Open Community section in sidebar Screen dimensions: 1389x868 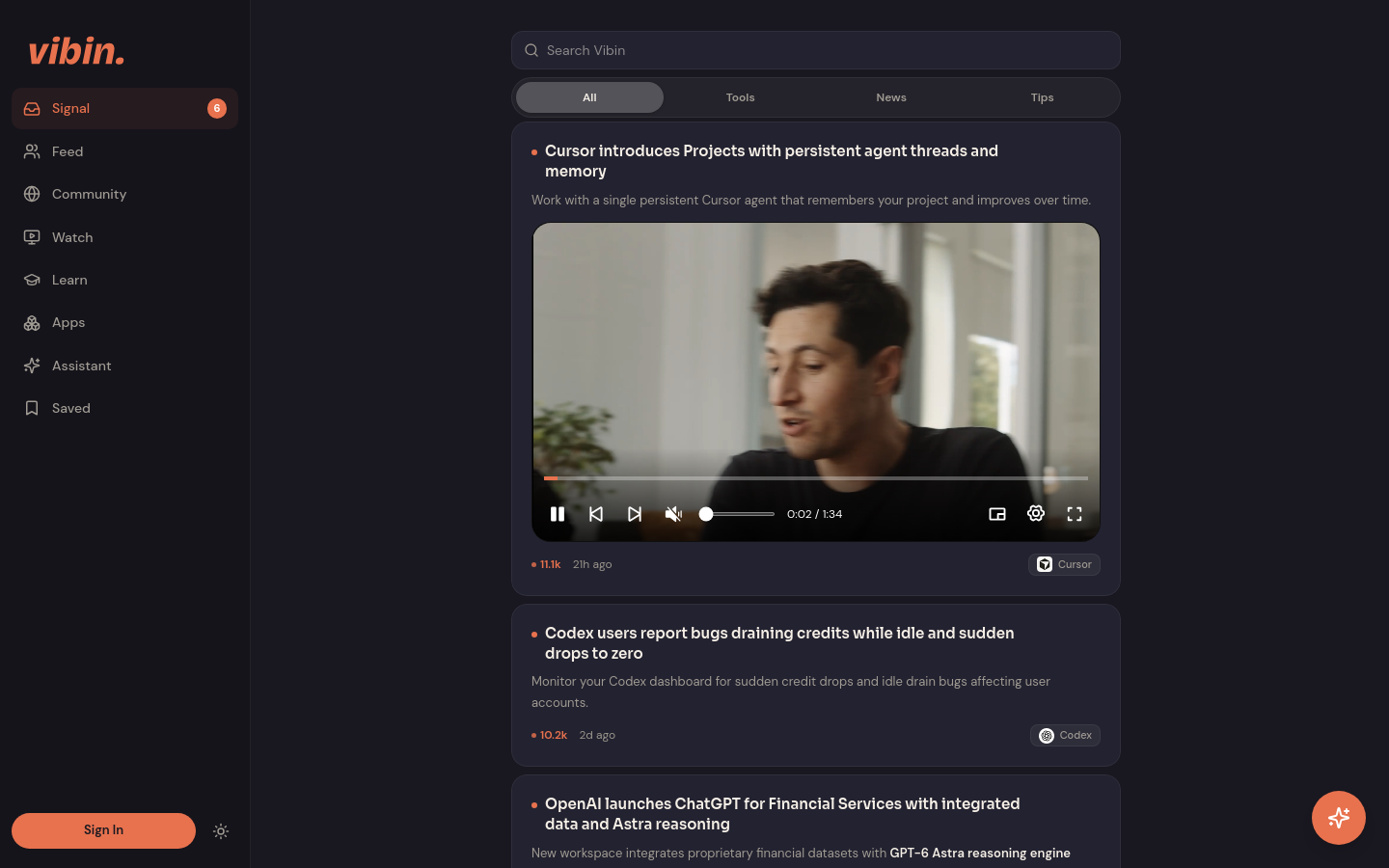[x=124, y=194]
